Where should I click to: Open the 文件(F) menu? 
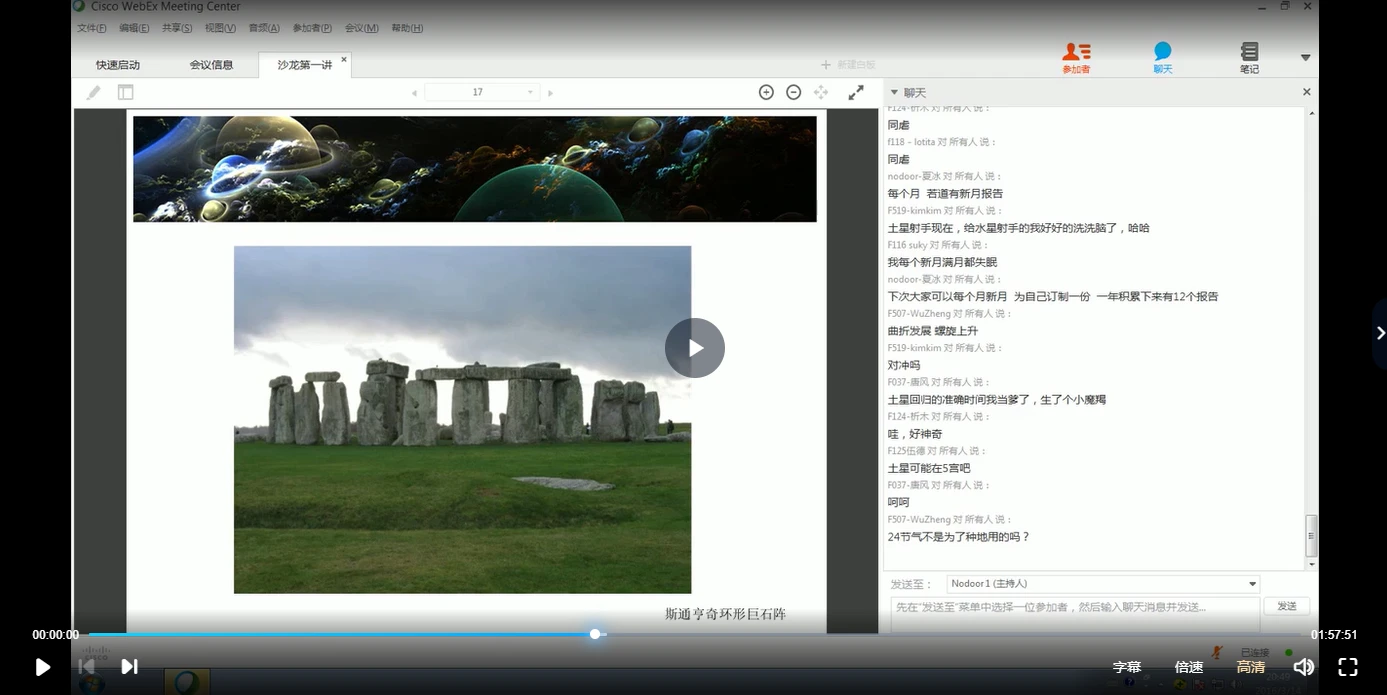point(92,28)
